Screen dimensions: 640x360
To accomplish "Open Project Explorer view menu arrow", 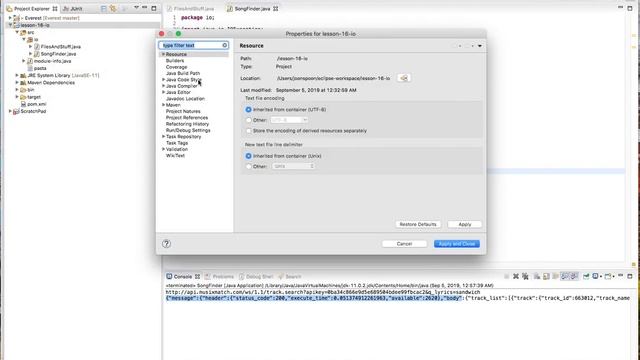I will (136, 8).
